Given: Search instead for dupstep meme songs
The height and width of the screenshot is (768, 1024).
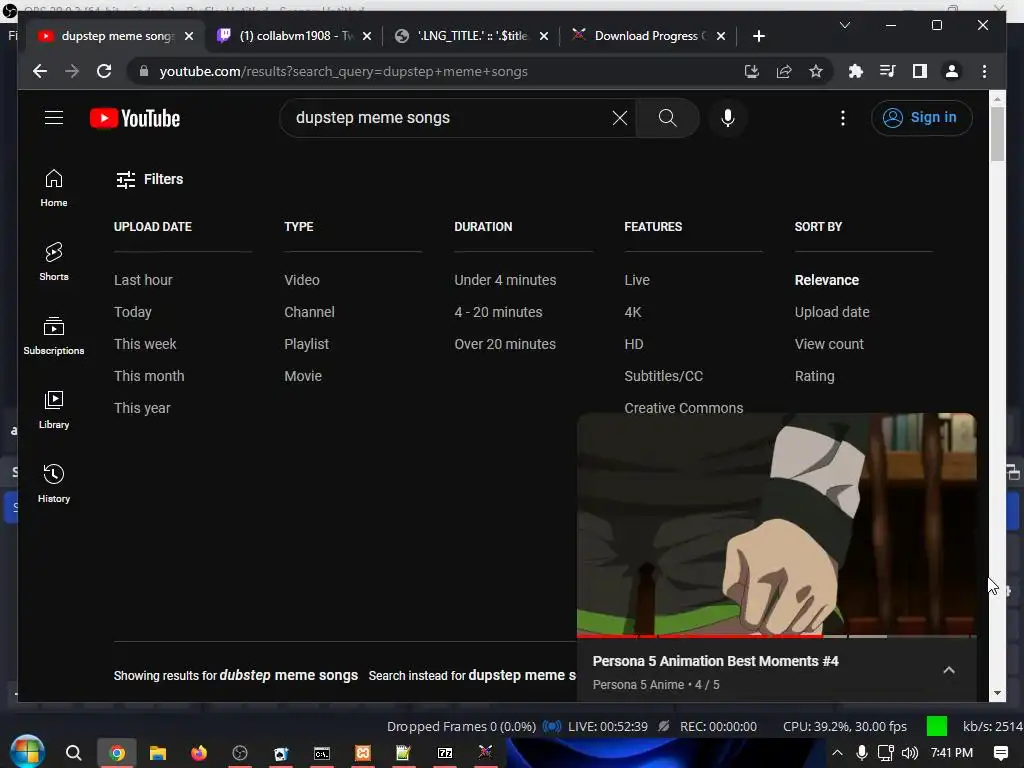Looking at the screenshot, I should pyautogui.click(x=522, y=675).
